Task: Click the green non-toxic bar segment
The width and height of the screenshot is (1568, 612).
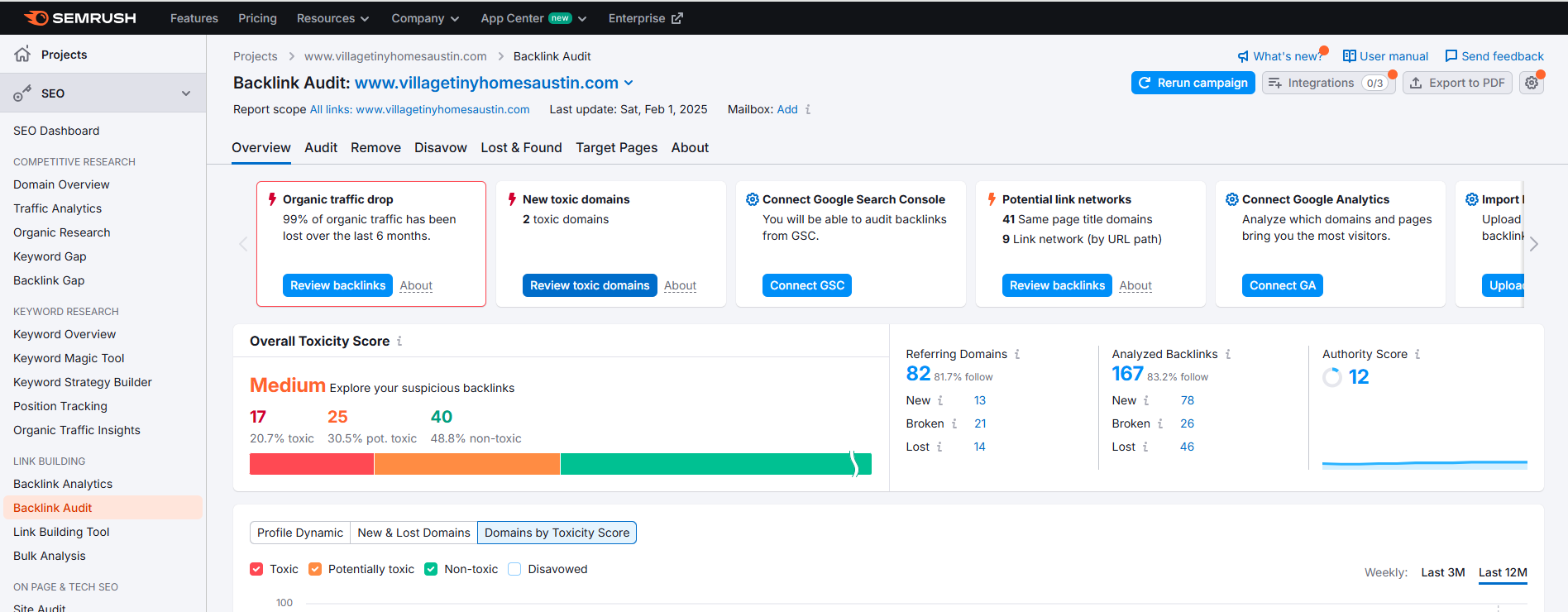Action: click(715, 464)
